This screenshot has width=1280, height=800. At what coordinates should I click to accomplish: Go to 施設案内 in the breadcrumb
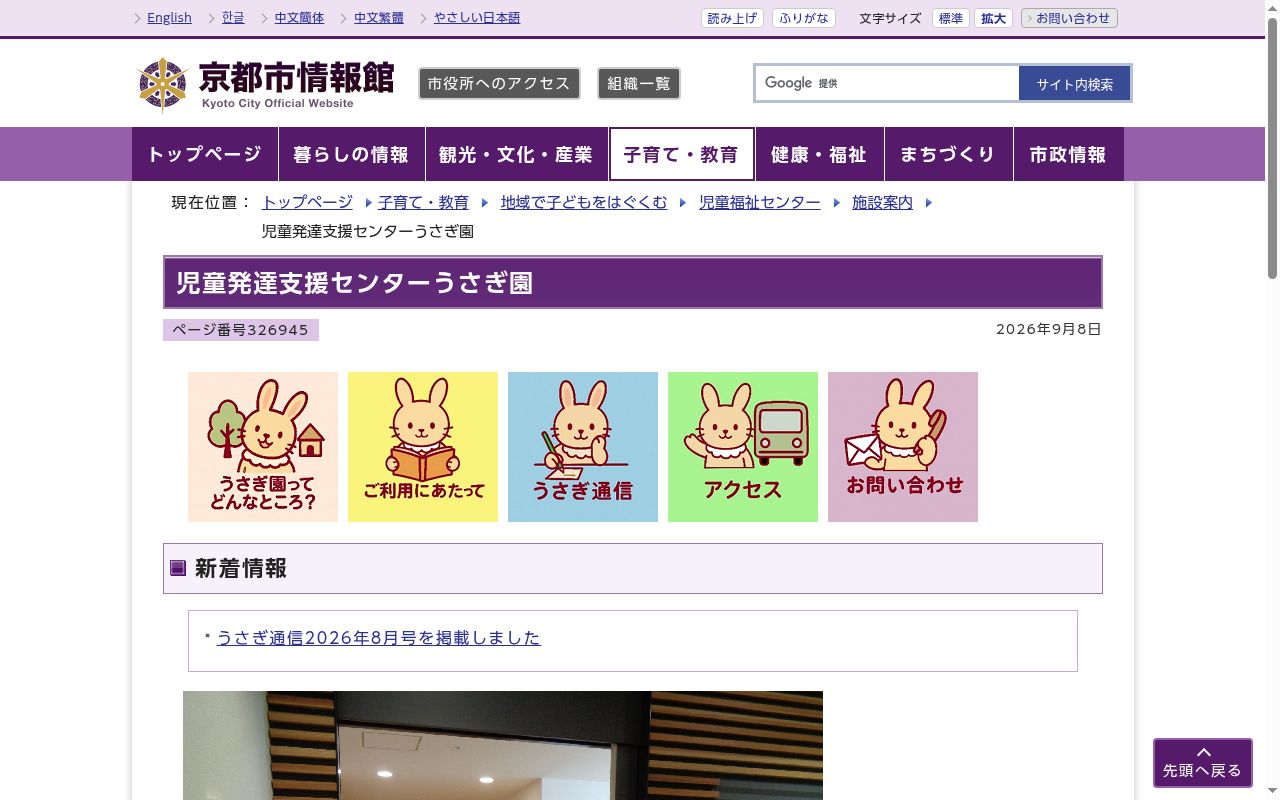tap(882, 202)
